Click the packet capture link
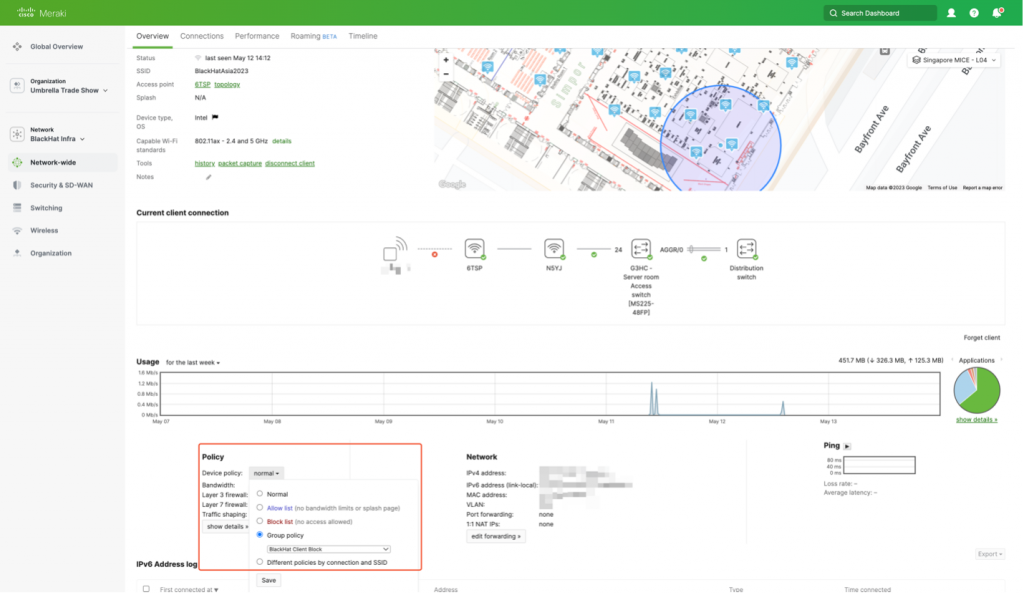 [240, 163]
